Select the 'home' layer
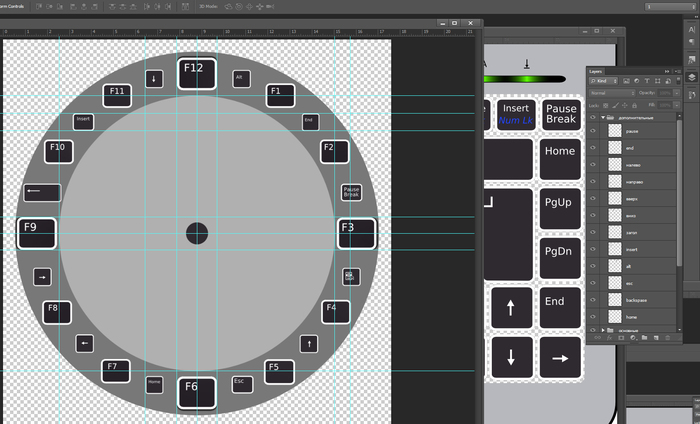Image resolution: width=700 pixels, height=424 pixels. tap(631, 316)
